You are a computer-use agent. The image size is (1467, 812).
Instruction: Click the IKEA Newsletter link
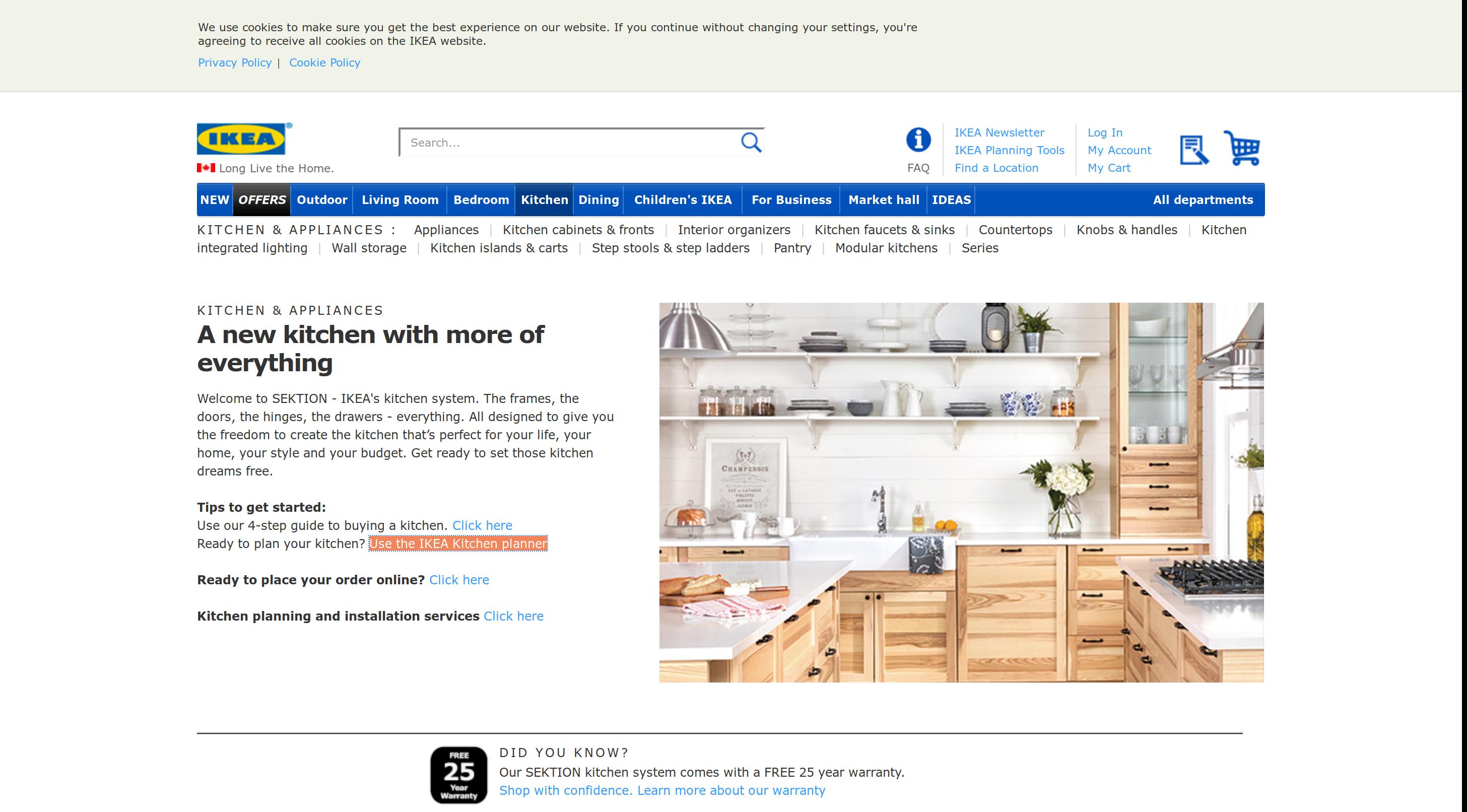pyautogui.click(x=999, y=132)
